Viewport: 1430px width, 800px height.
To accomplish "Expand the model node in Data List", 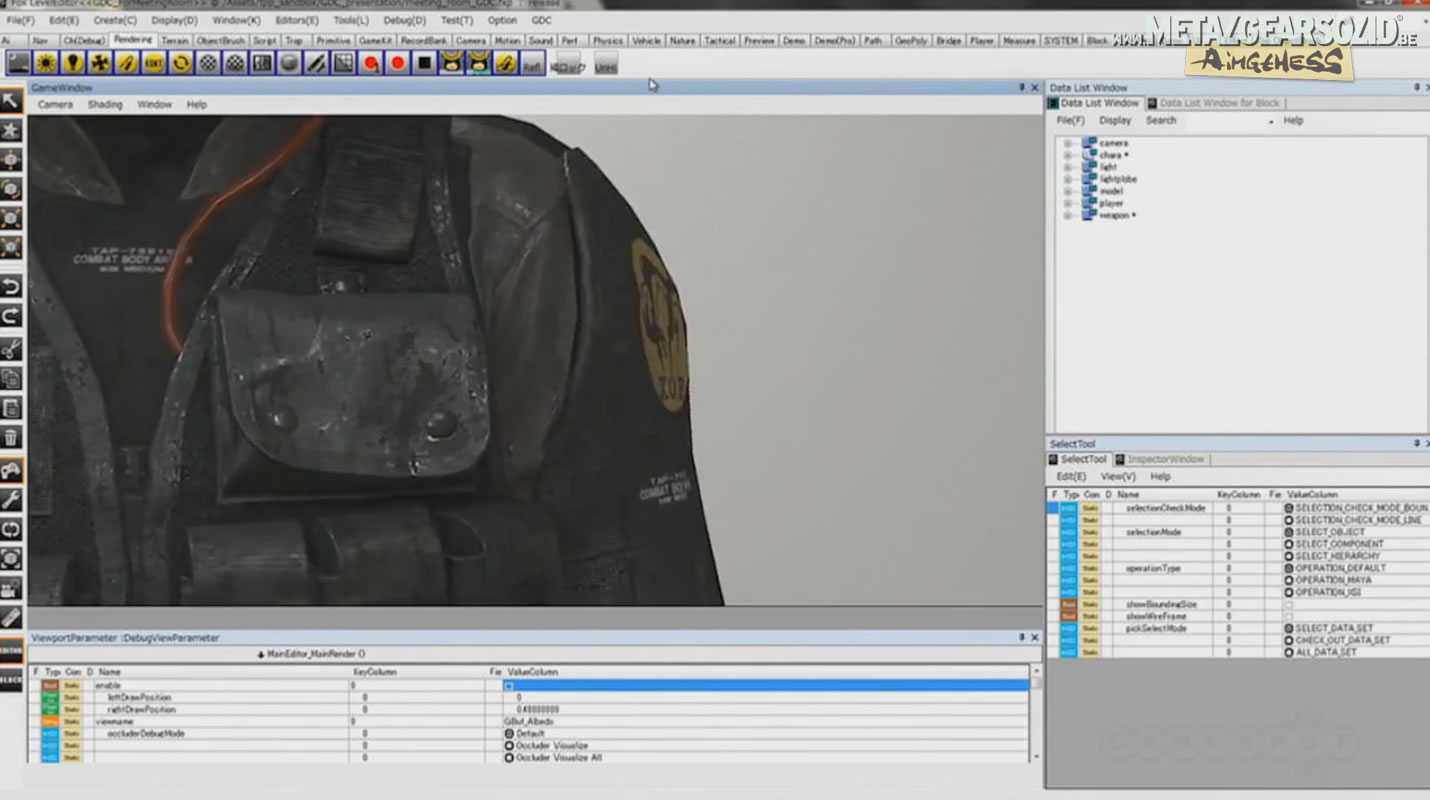I will 1067,191.
